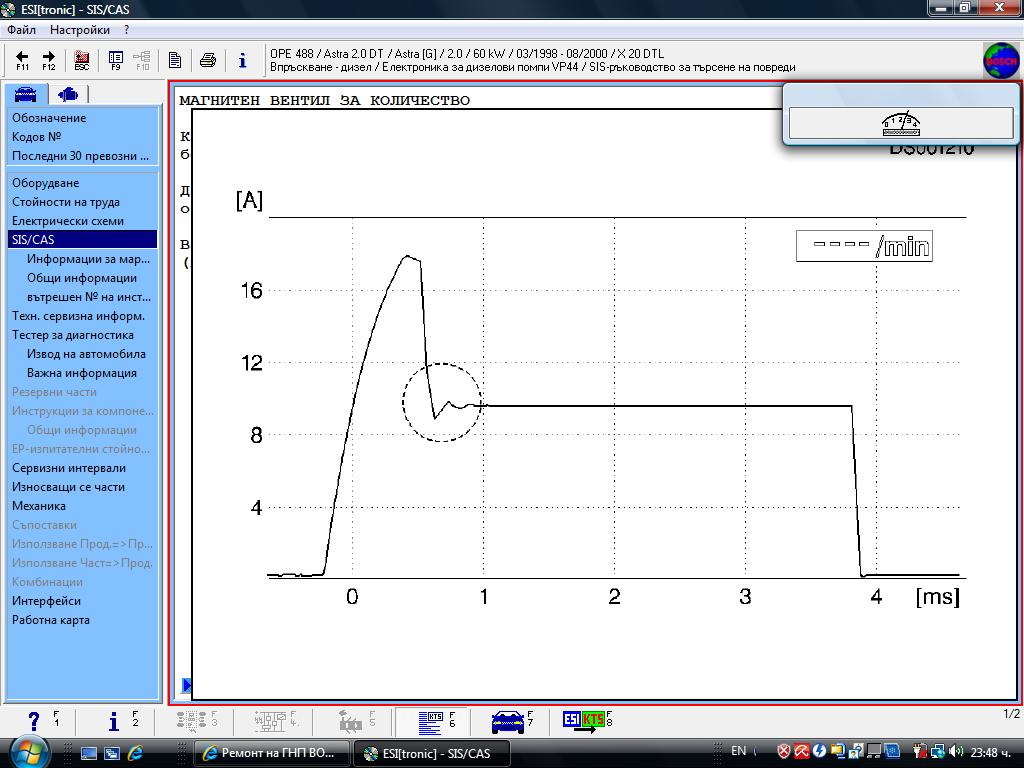The image size is (1024, 768).
Task: Switch to the engine tab in the sidebar
Action: click(68, 94)
